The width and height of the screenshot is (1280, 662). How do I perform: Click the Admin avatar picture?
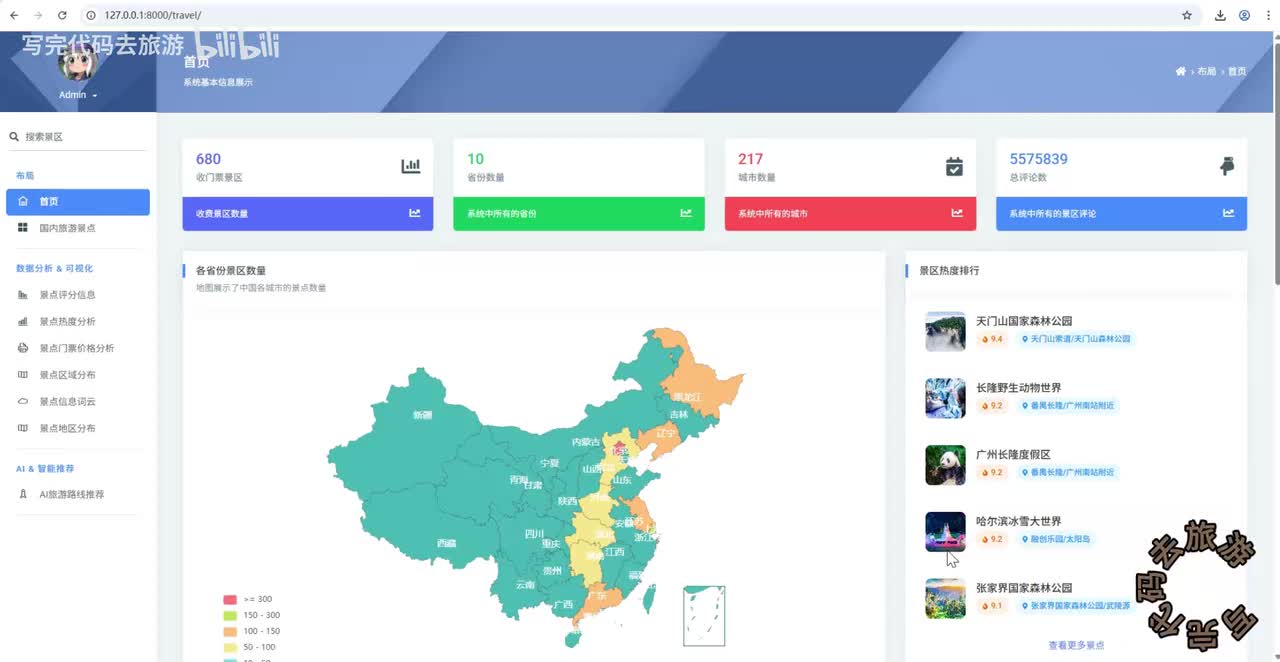78,63
